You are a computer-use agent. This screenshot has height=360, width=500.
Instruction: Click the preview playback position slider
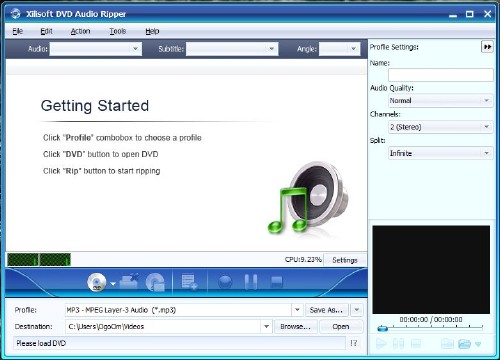pyautogui.click(x=430, y=328)
